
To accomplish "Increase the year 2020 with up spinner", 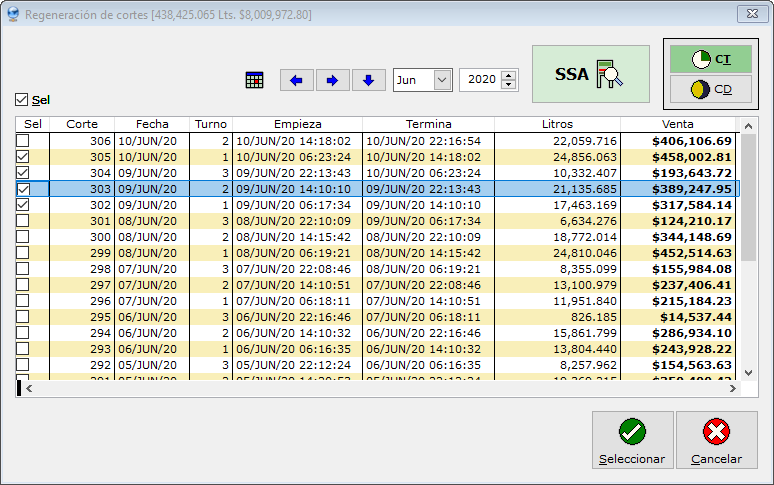I will [509, 75].
